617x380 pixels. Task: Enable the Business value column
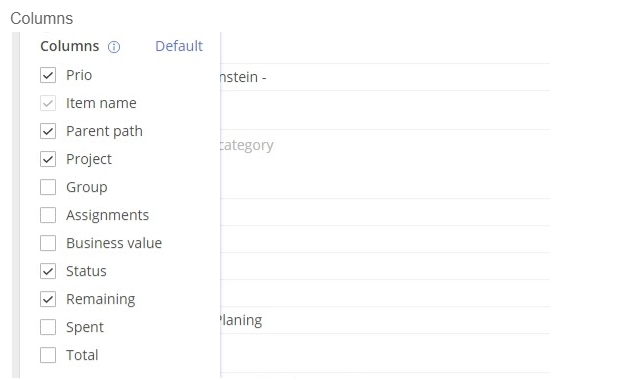[x=48, y=243]
